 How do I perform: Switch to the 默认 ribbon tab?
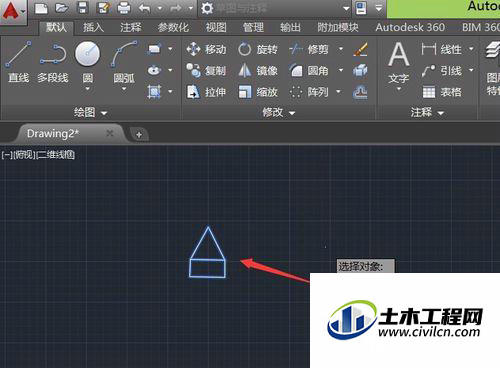(56, 27)
